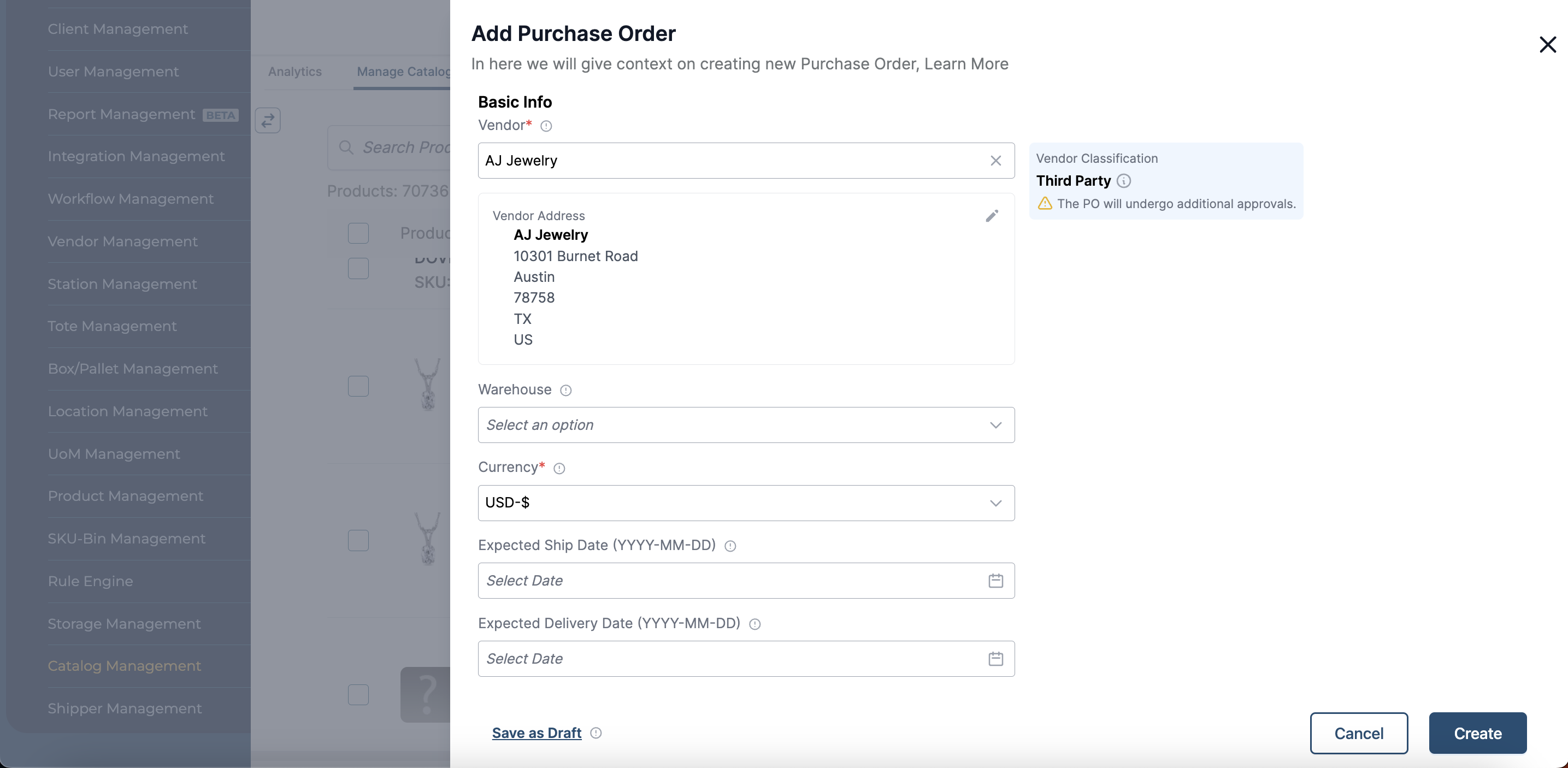Viewport: 1568px width, 768px height.
Task: Open Vendor Management in the sidebar
Action: 123,241
